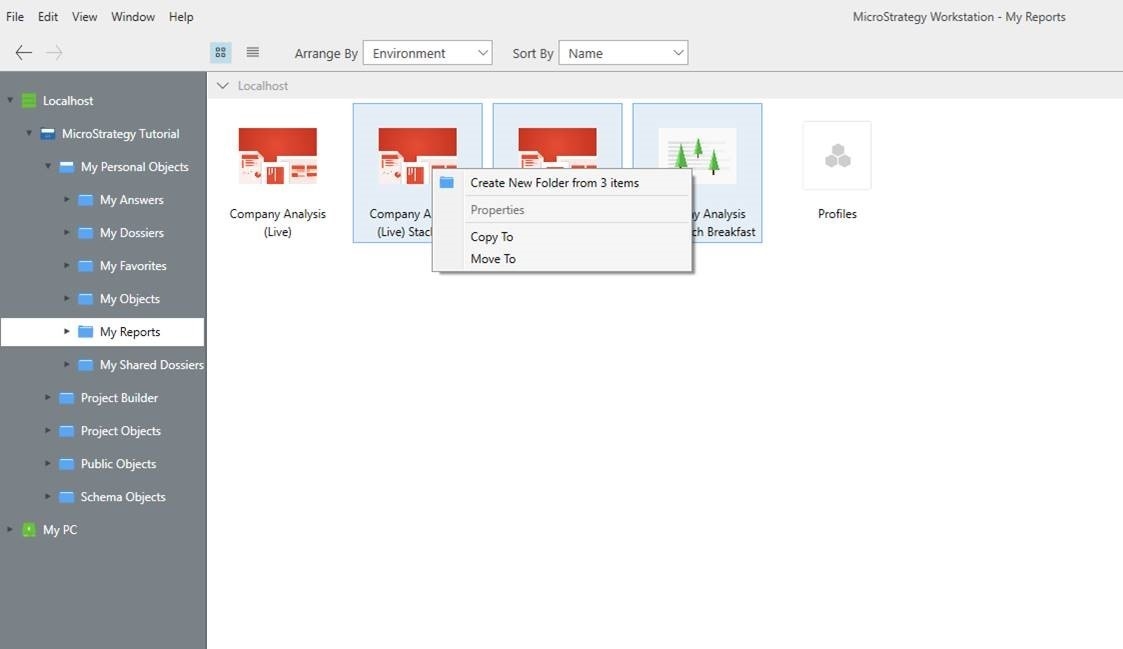
Task: Select the Project Builder tree label
Action: (119, 398)
